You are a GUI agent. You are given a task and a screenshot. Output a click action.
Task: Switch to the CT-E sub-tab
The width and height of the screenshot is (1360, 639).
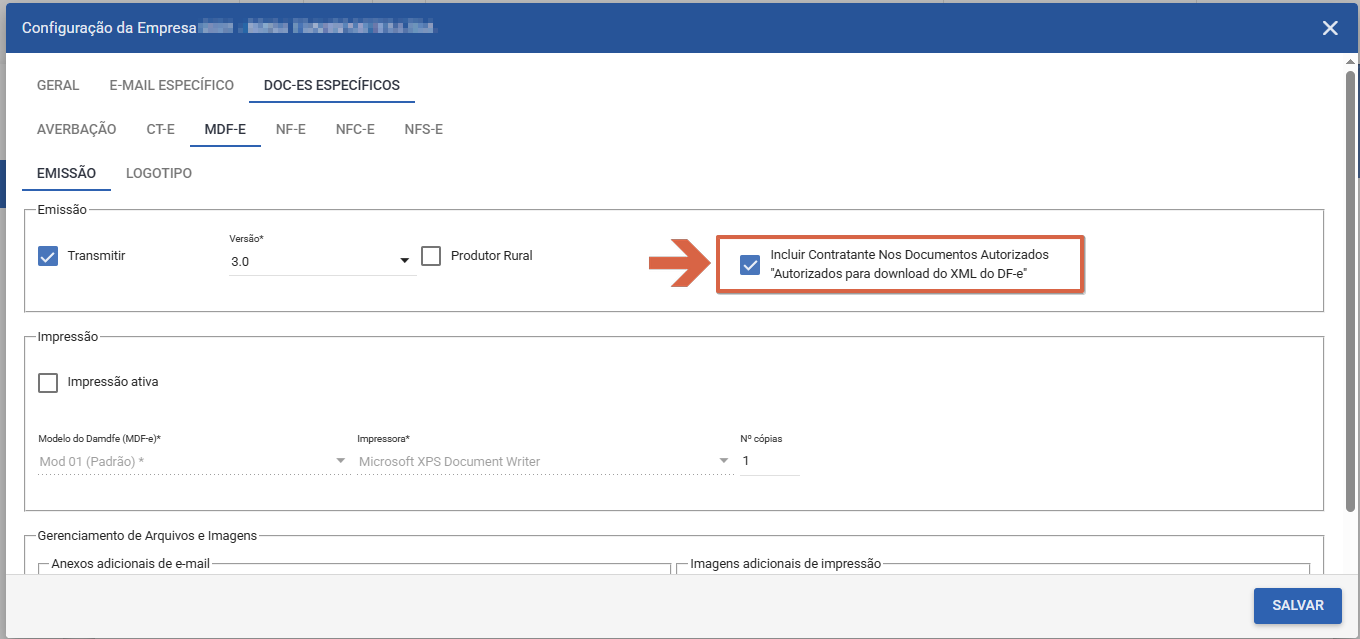[x=161, y=129]
